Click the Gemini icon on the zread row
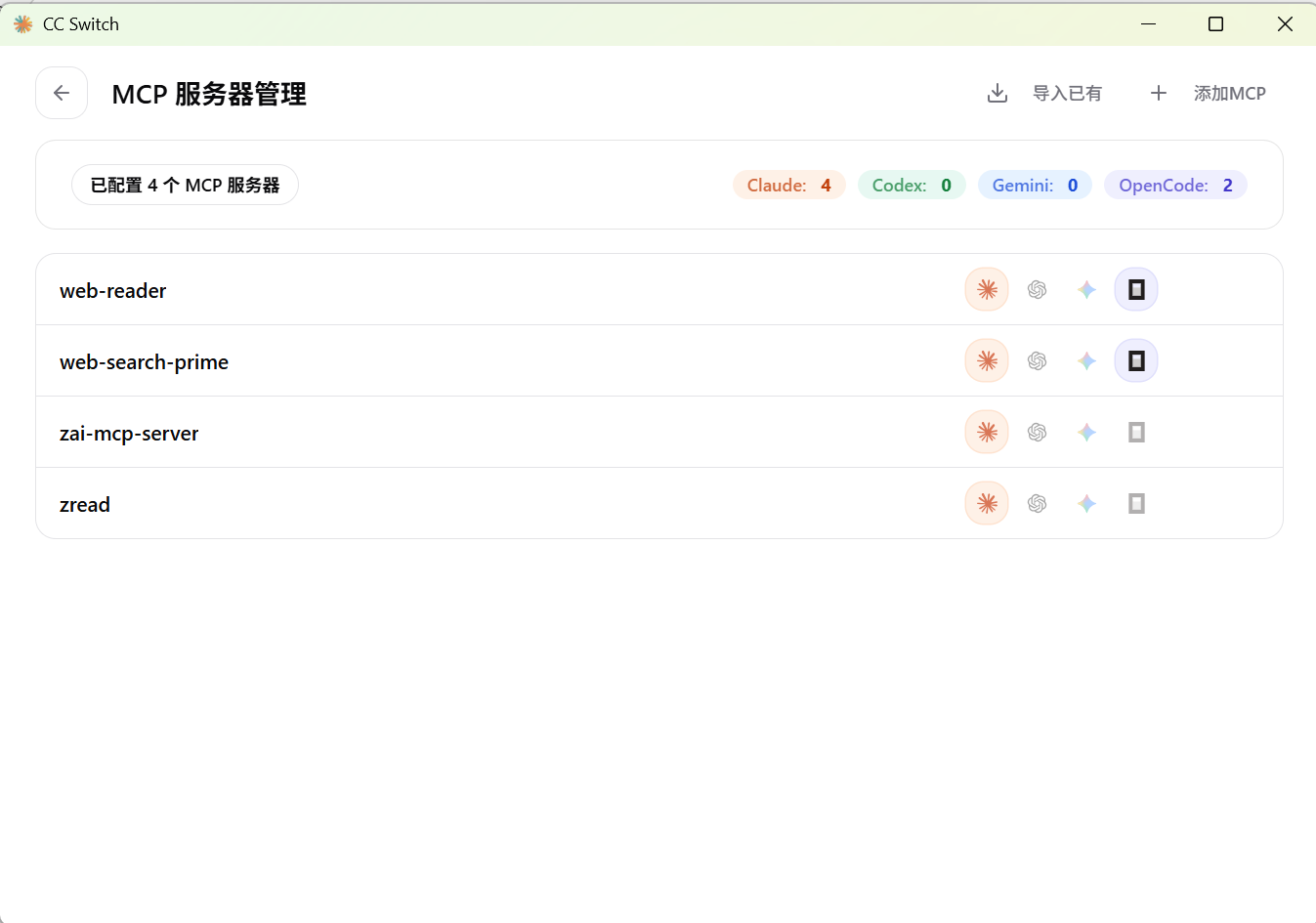The image size is (1316, 923). 1086,503
